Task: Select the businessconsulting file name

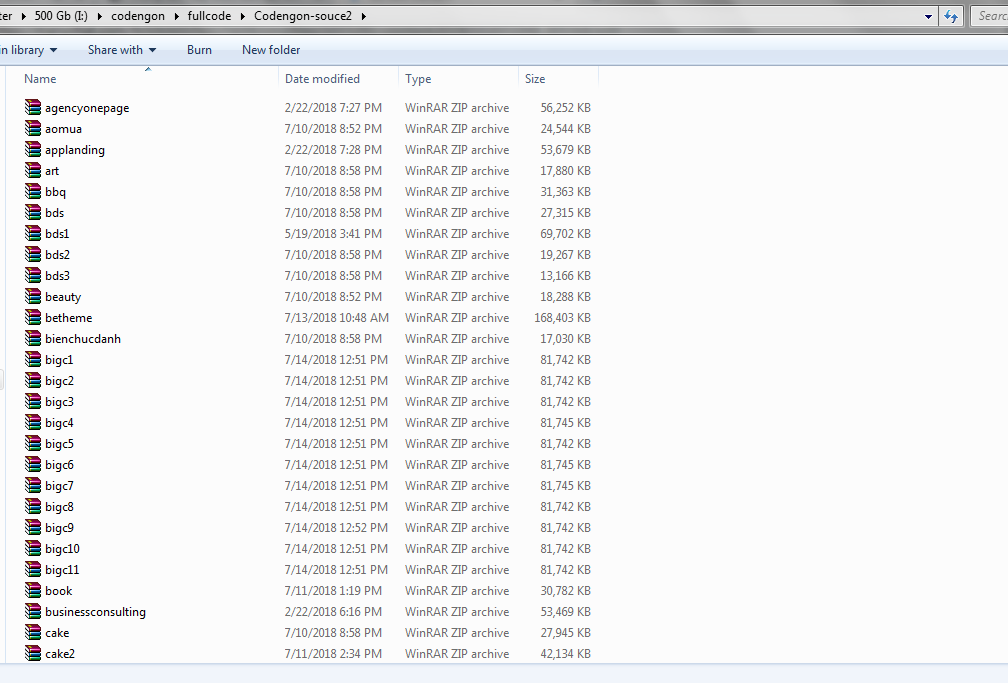Action: (x=95, y=612)
